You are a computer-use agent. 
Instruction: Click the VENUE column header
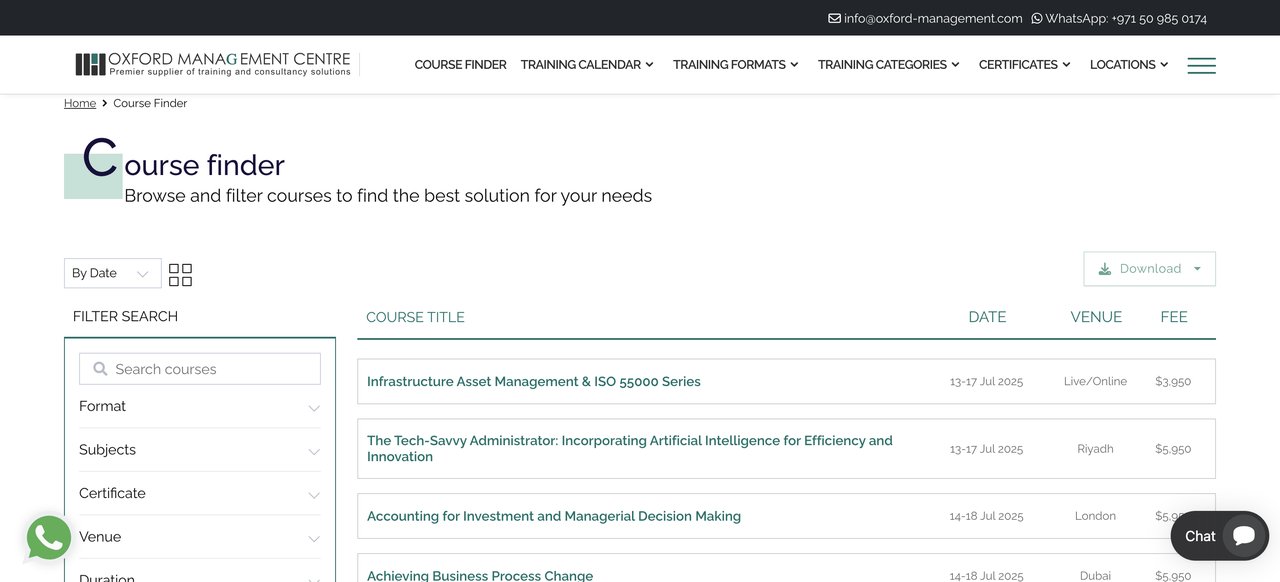tap(1096, 317)
